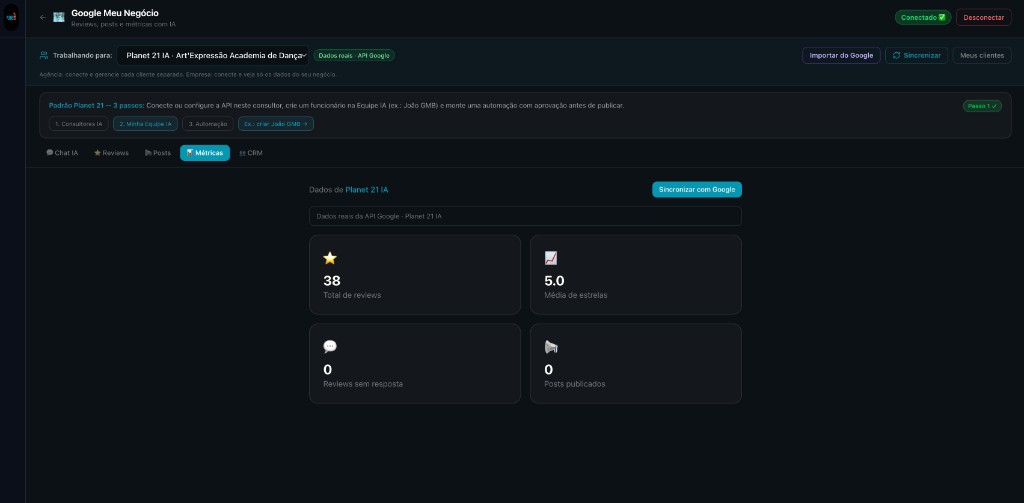
Task: Switch to the Chat IA tab
Action: click(62, 153)
